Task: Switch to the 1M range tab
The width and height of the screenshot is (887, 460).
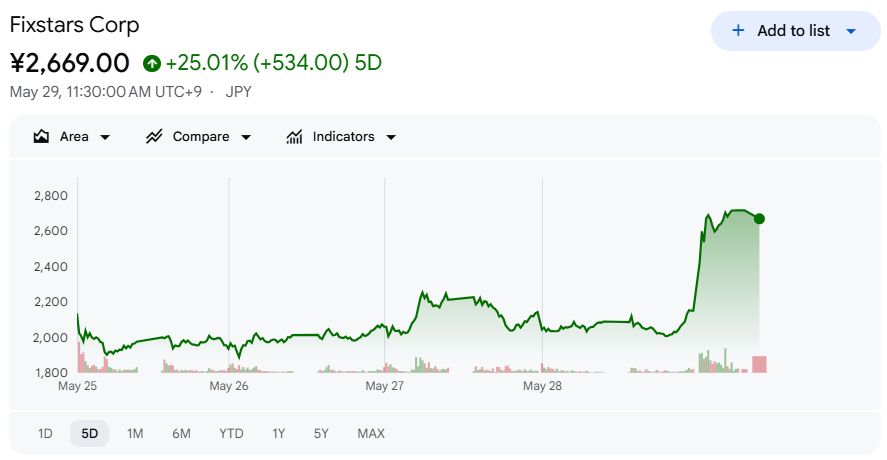Action: click(135, 433)
